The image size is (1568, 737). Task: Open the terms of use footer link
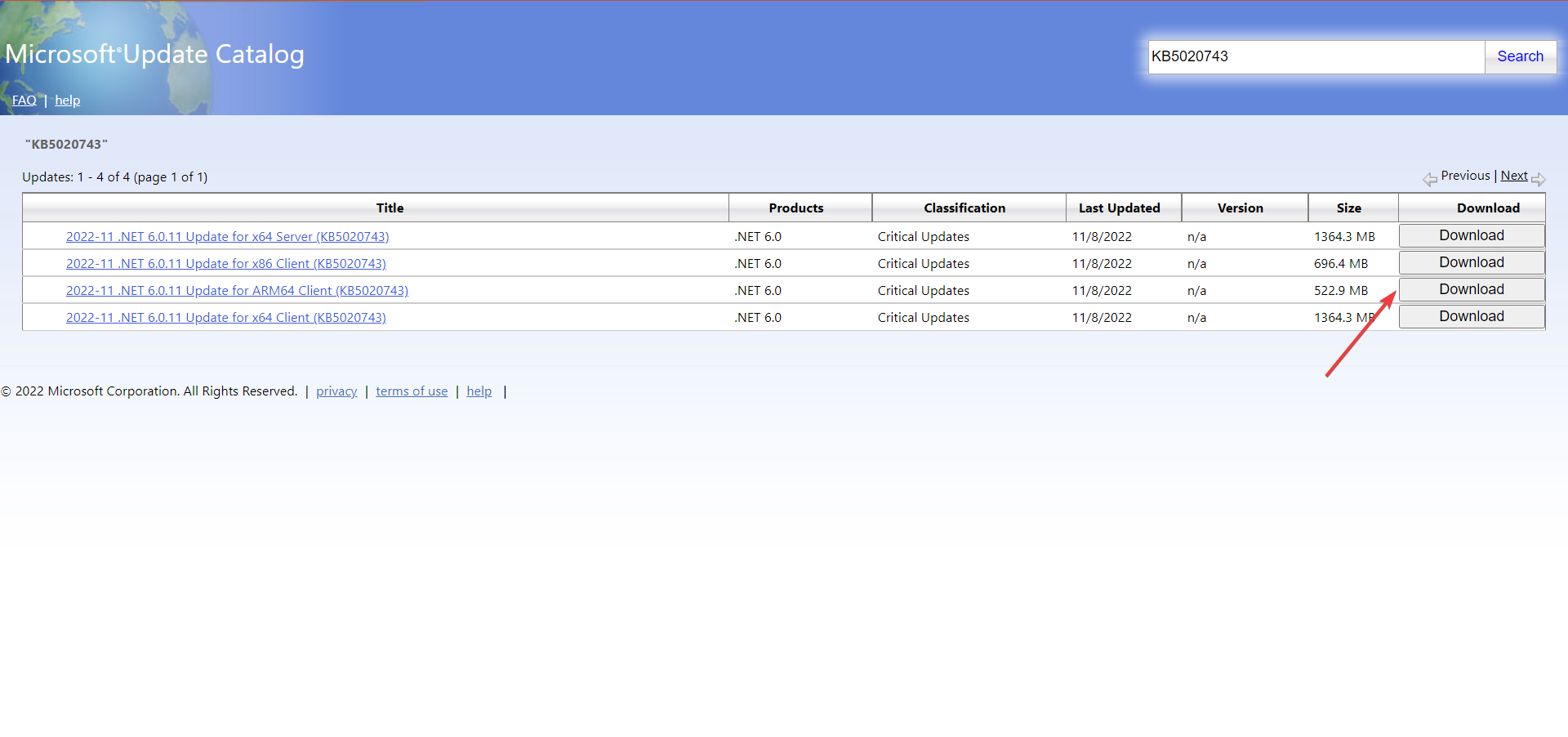pyautogui.click(x=412, y=391)
